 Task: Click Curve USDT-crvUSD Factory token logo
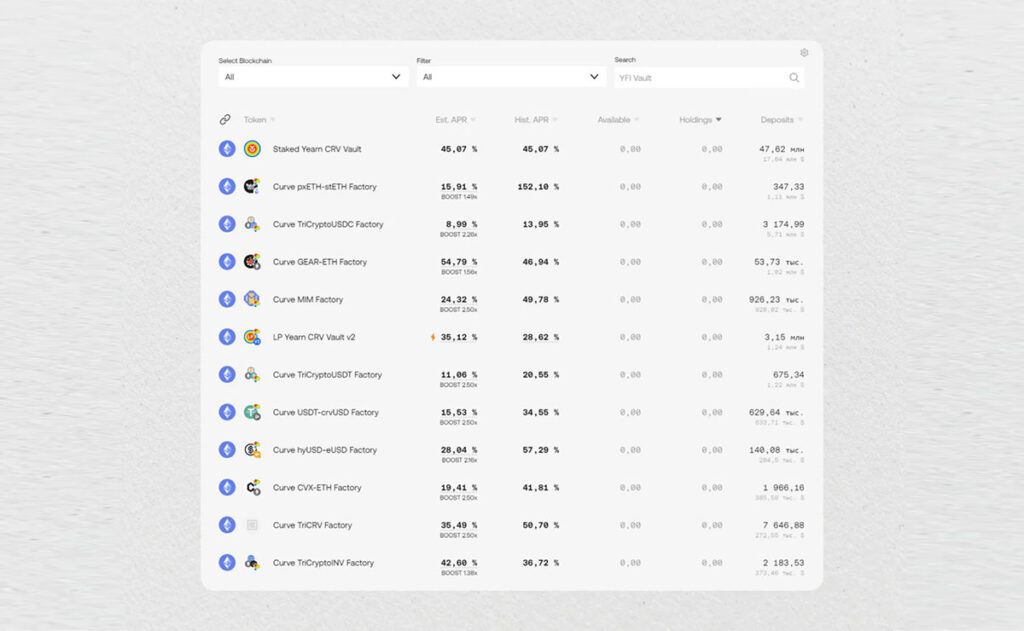coord(252,412)
